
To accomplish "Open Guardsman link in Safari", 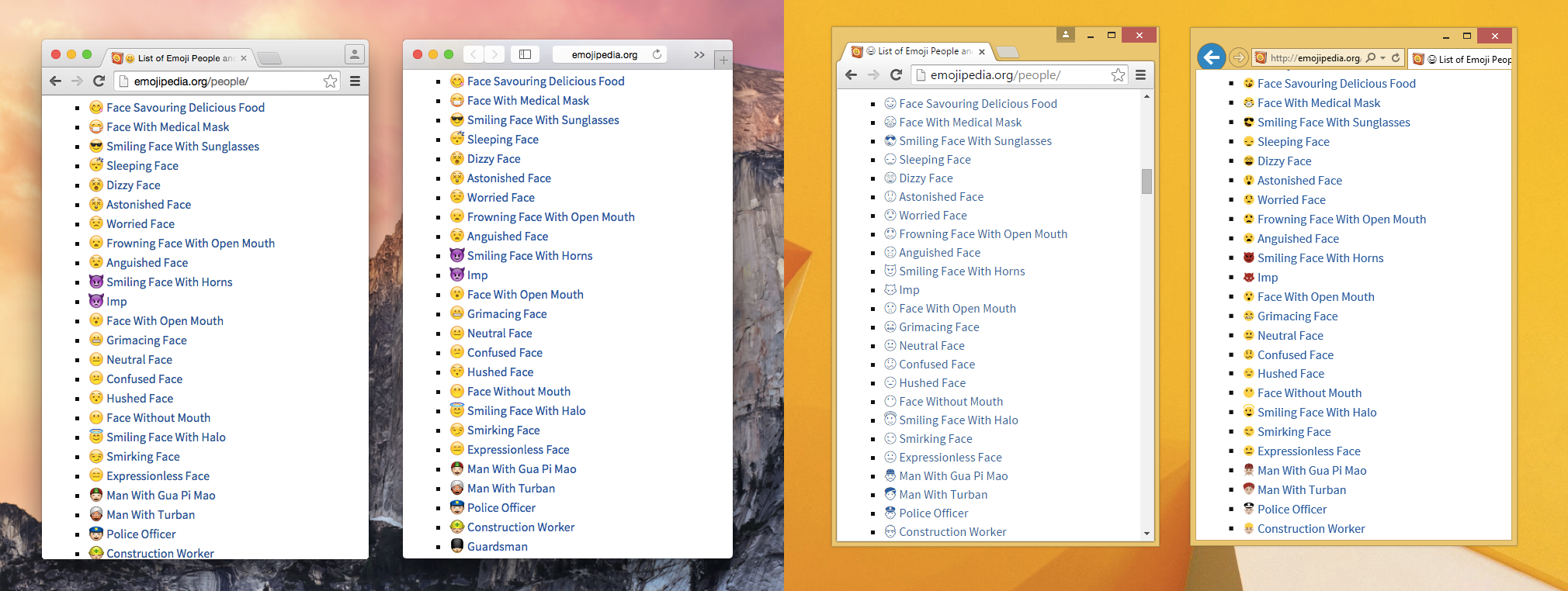I will pos(498,547).
